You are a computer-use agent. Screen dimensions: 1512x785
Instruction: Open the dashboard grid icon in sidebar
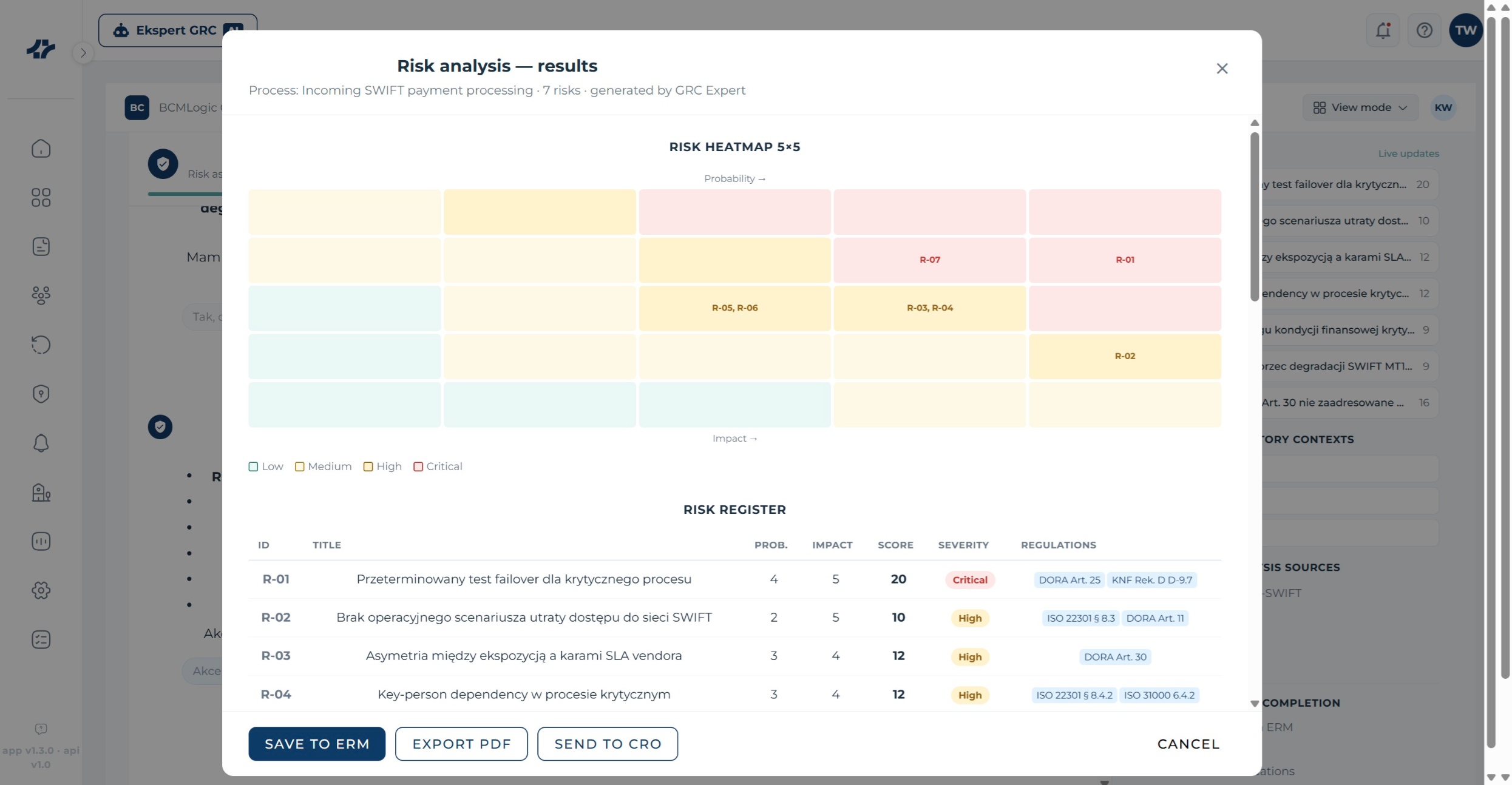41,197
